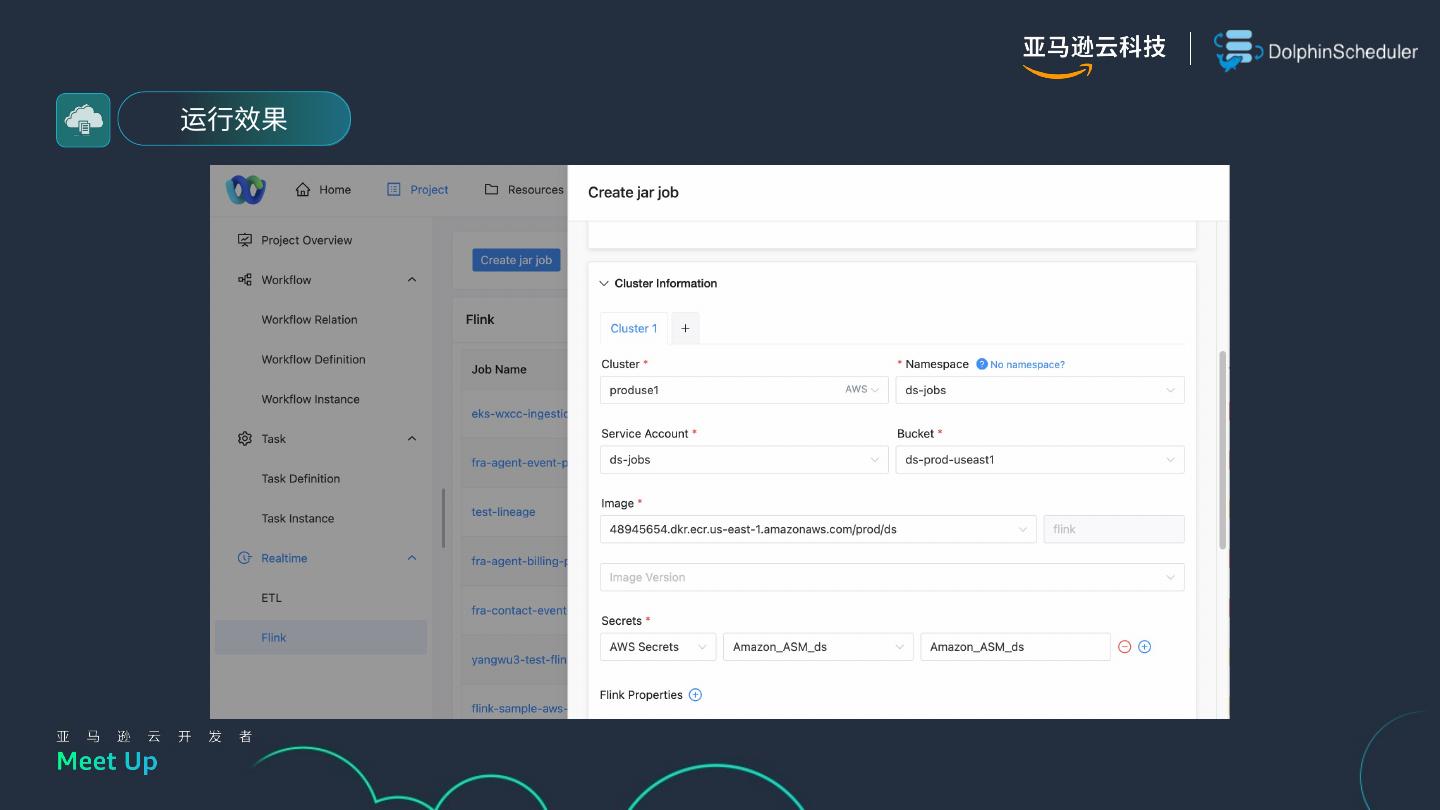Open the fra-agent-billing job link
Image resolution: width=1440 pixels, height=810 pixels.
520,561
